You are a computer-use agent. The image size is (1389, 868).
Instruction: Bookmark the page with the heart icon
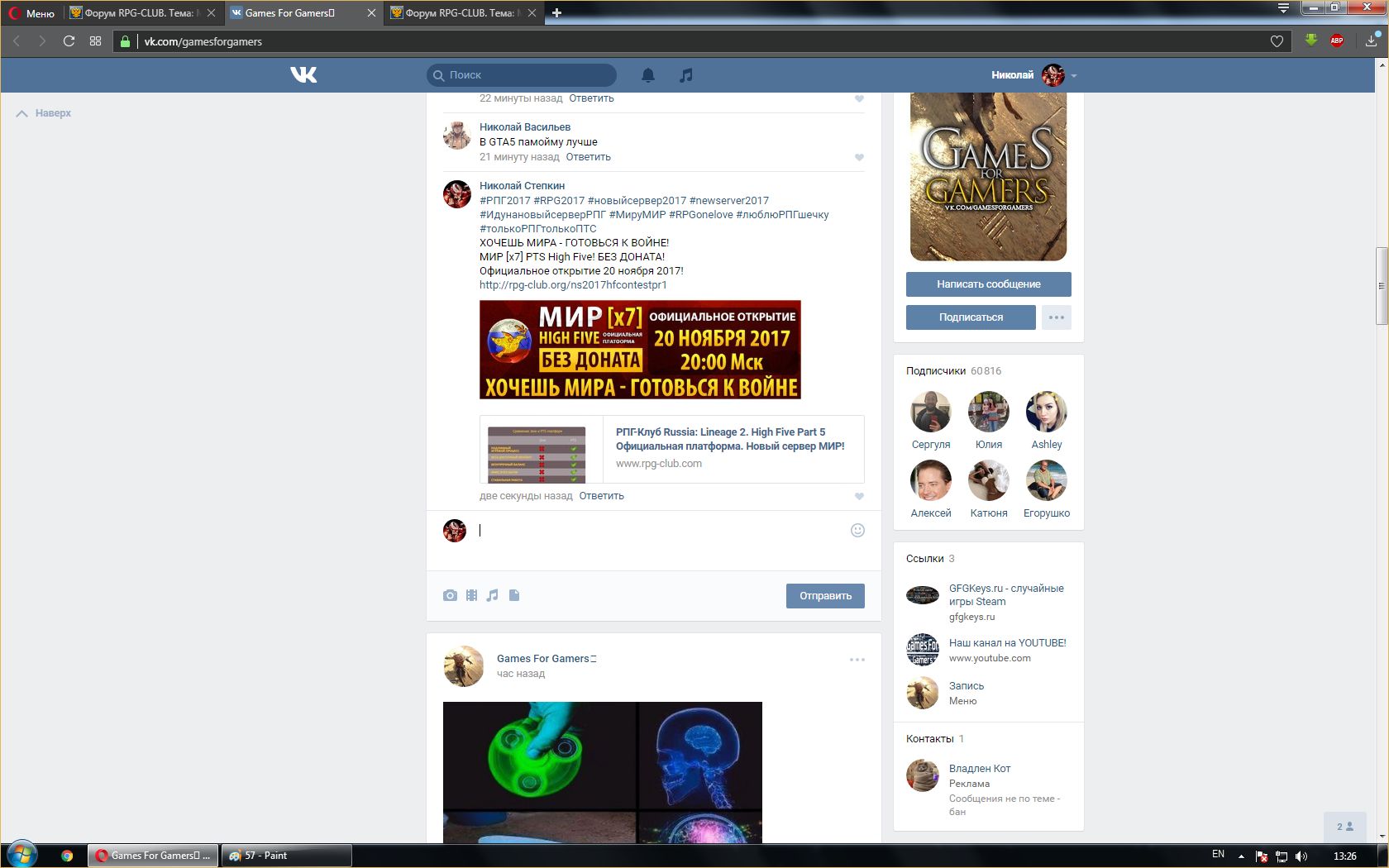click(x=1277, y=41)
